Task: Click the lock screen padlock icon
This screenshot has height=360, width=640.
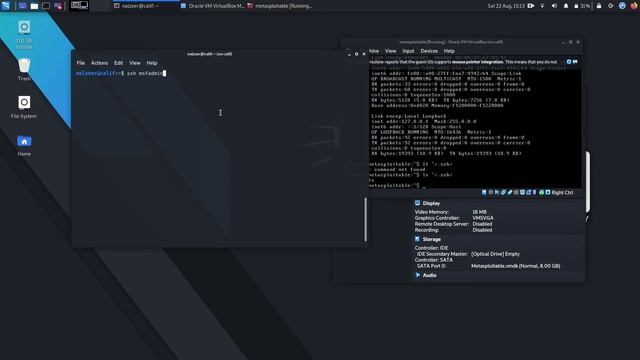Action: pyautogui.click(x=599, y=6)
